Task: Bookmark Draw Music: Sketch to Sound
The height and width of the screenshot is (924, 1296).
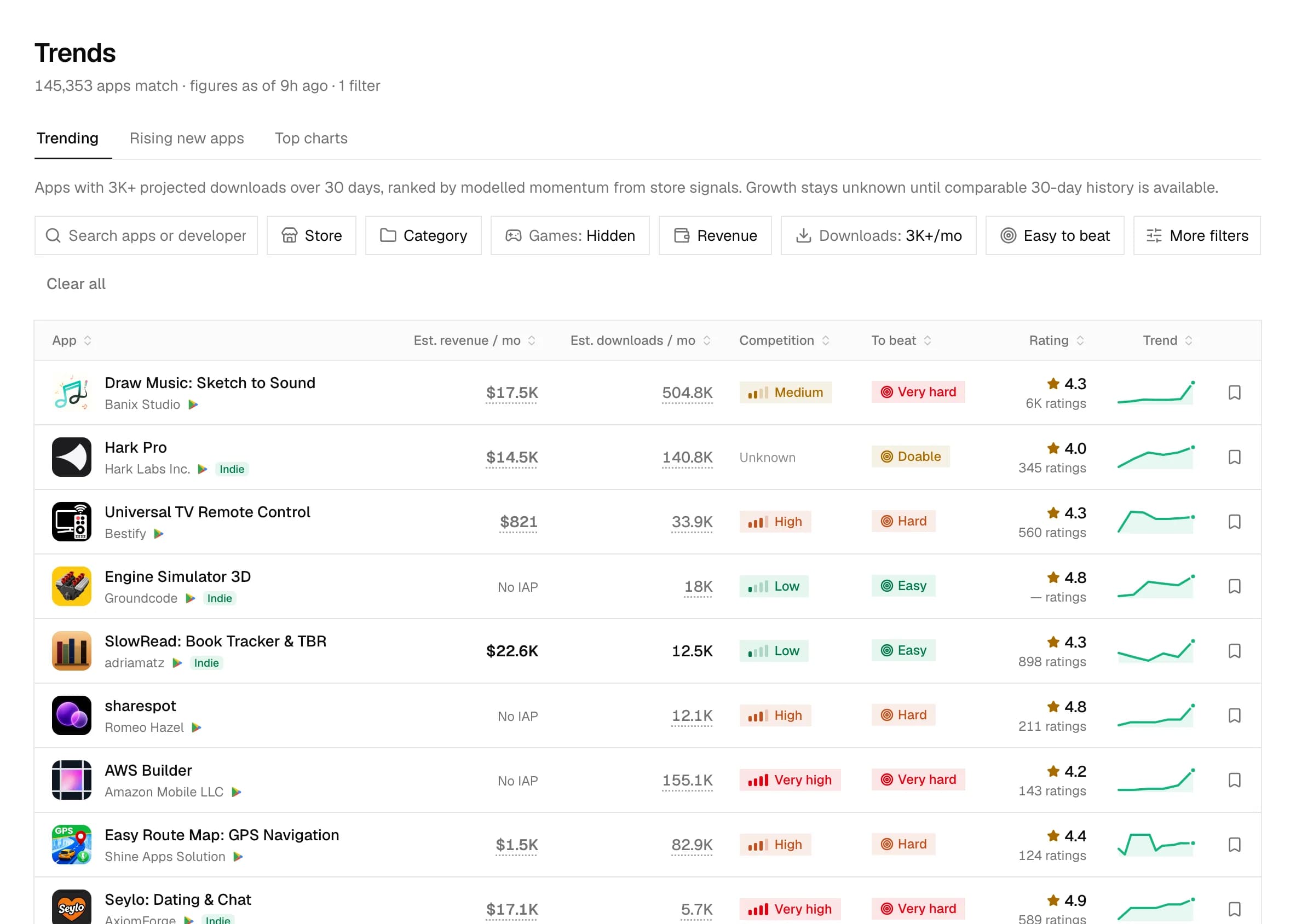Action: [x=1234, y=392]
